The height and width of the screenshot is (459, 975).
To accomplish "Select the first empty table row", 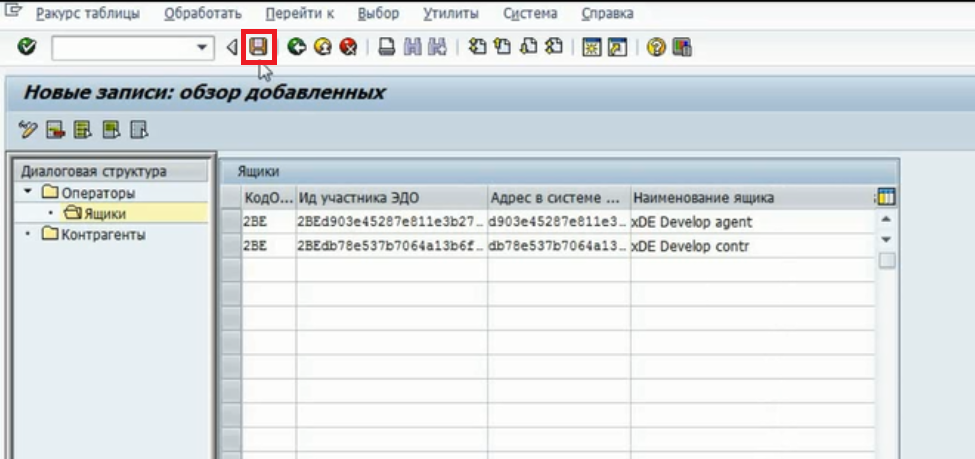I will pyautogui.click(x=230, y=270).
